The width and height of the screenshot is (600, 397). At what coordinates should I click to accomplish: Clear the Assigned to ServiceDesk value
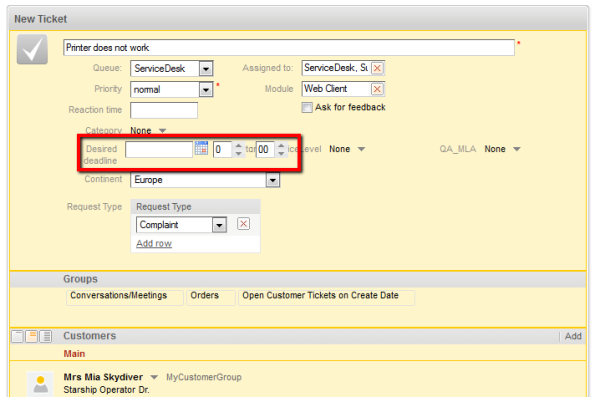coord(377,68)
